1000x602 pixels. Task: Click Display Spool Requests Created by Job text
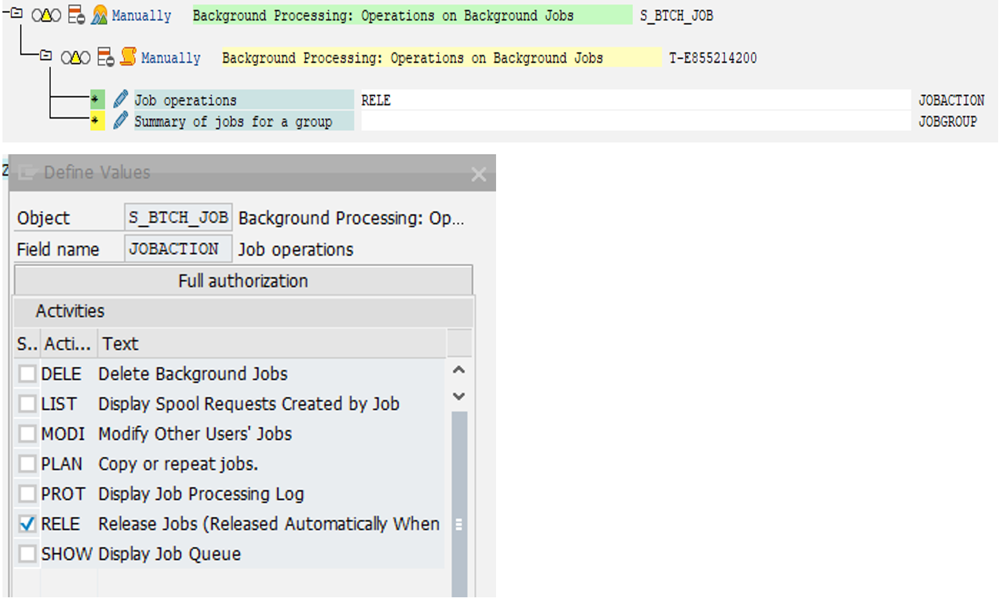[x=249, y=404]
